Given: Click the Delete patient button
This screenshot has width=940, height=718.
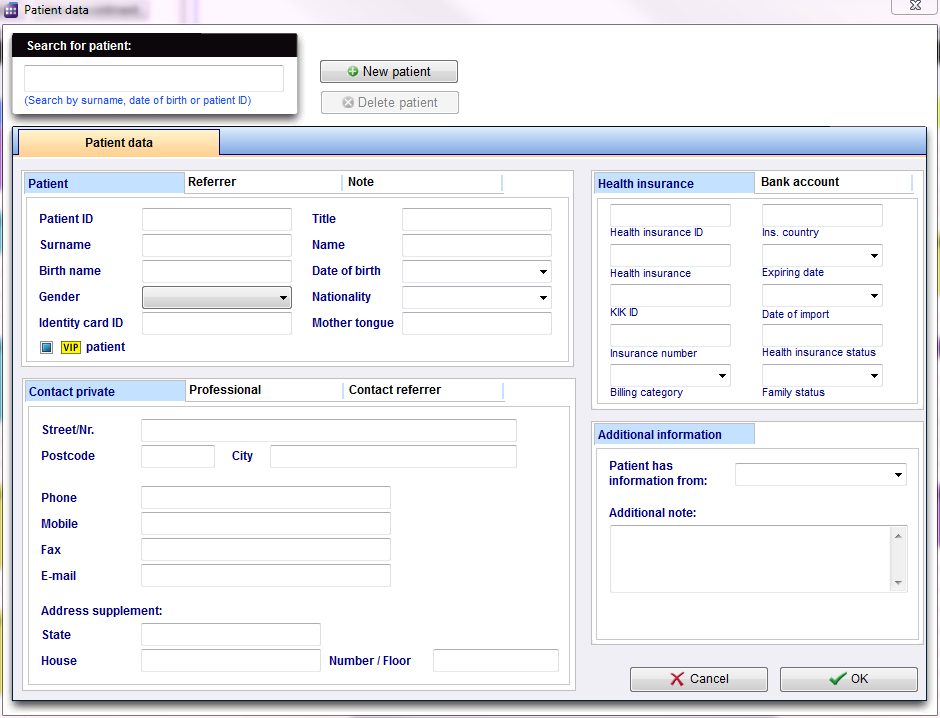Looking at the screenshot, I should pyautogui.click(x=390, y=102).
